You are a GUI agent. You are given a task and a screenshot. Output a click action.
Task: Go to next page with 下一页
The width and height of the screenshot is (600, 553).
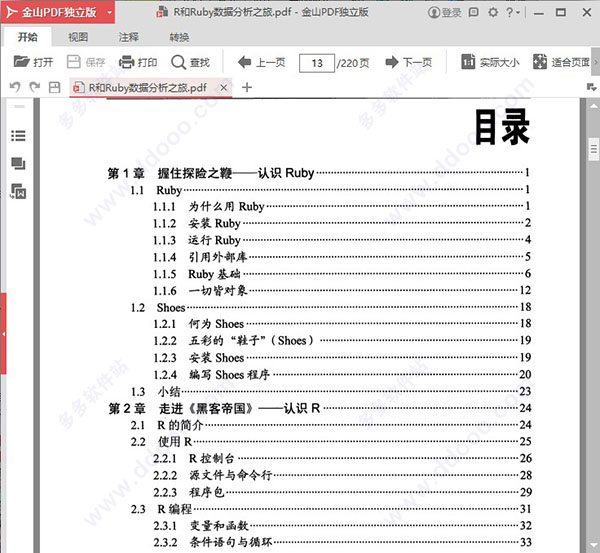(409, 62)
